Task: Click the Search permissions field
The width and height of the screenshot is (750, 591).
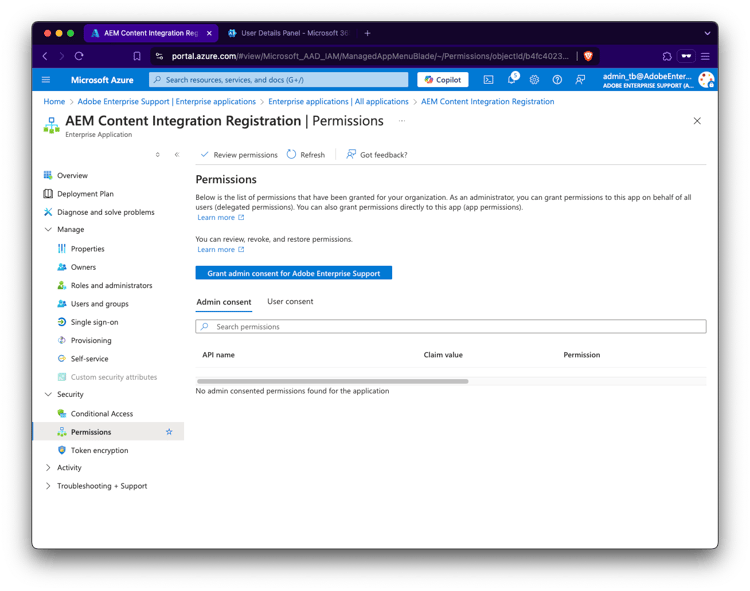Action: click(x=451, y=327)
